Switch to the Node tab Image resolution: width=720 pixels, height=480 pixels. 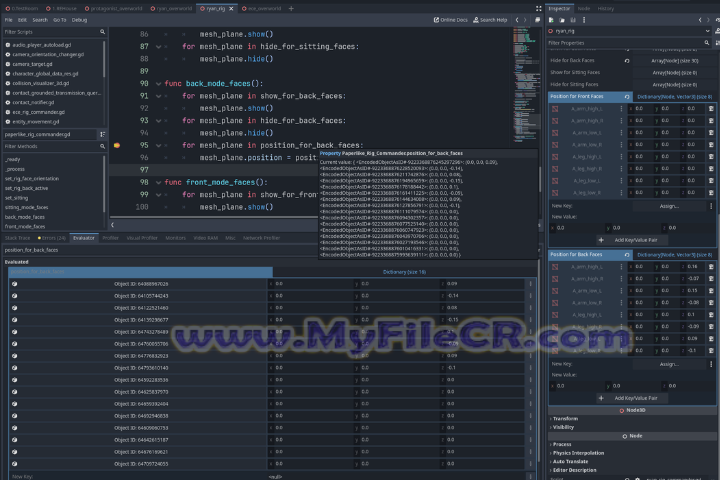click(x=584, y=8)
